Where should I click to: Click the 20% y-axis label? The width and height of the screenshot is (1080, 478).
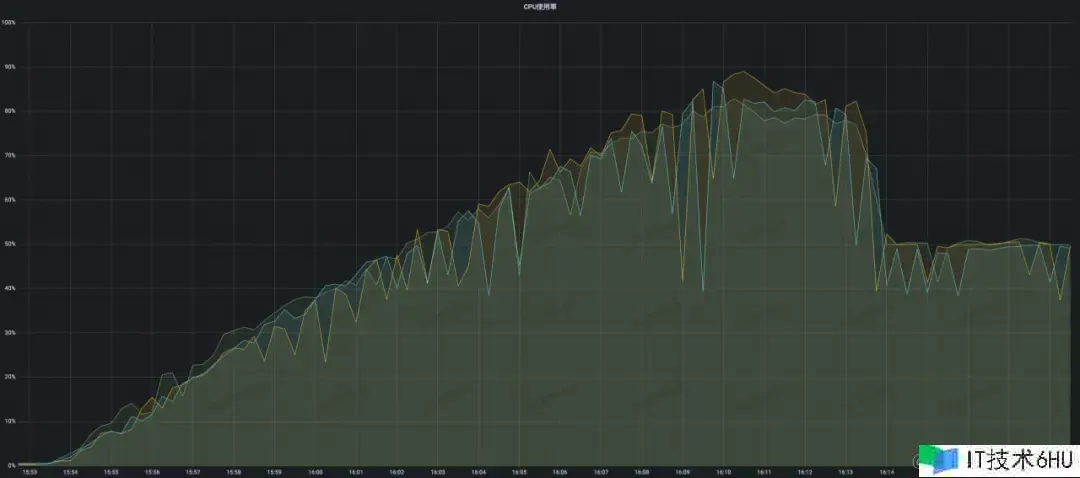click(x=8, y=377)
